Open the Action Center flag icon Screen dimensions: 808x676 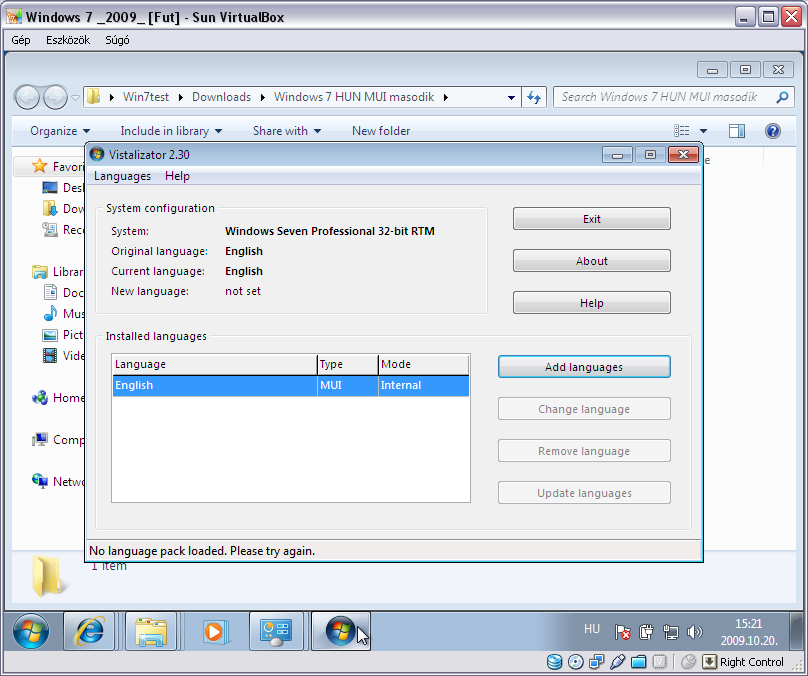pos(622,632)
